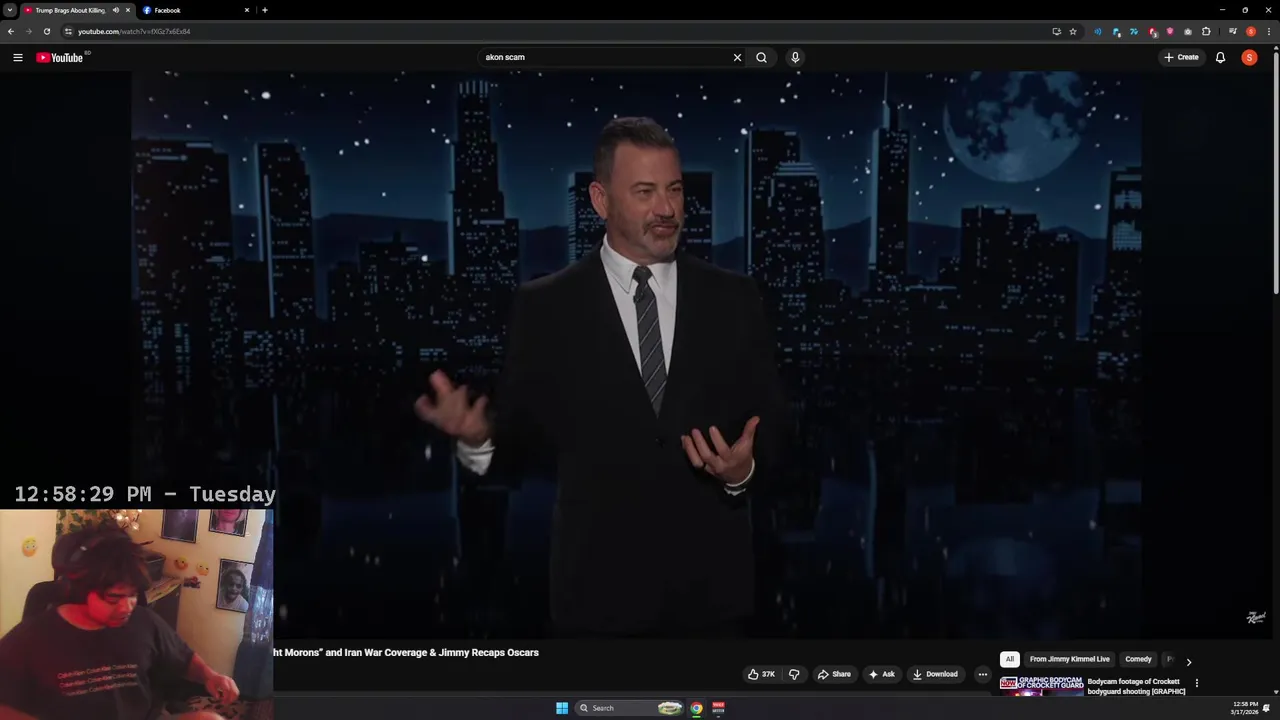Viewport: 1280px width, 720px height.
Task: Download the video
Action: (x=935, y=674)
